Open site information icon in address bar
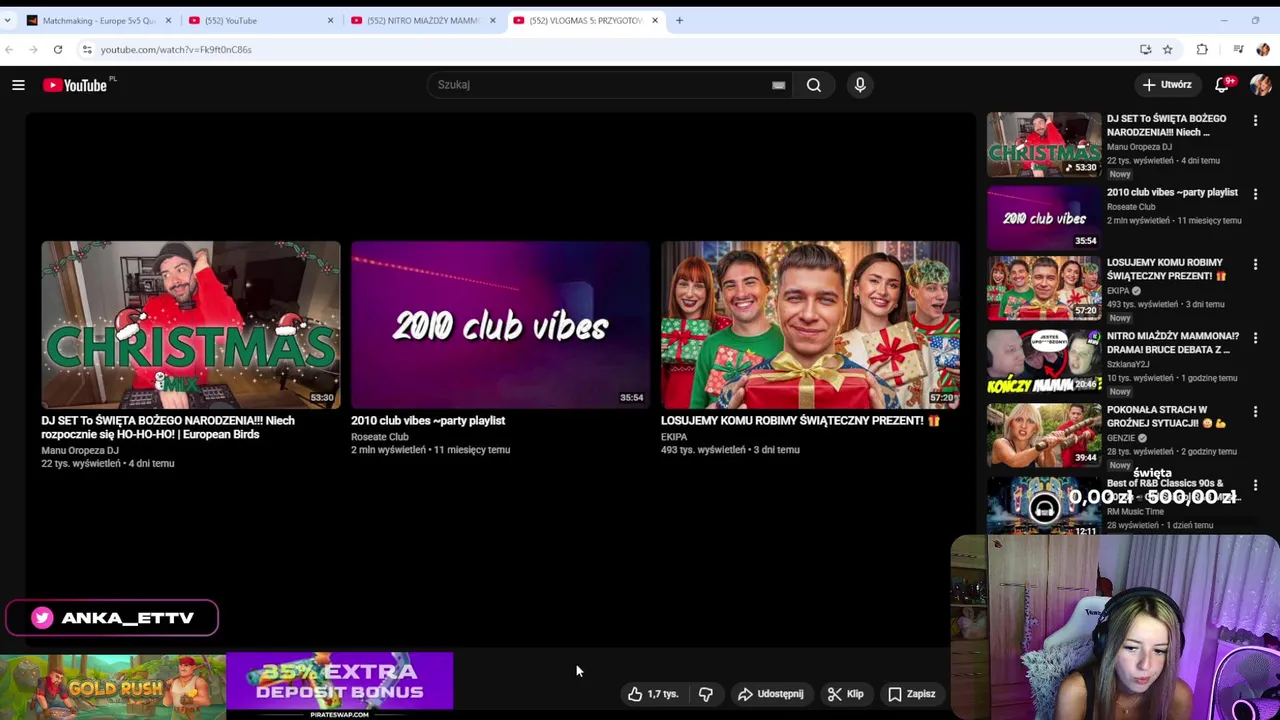 [x=87, y=49]
